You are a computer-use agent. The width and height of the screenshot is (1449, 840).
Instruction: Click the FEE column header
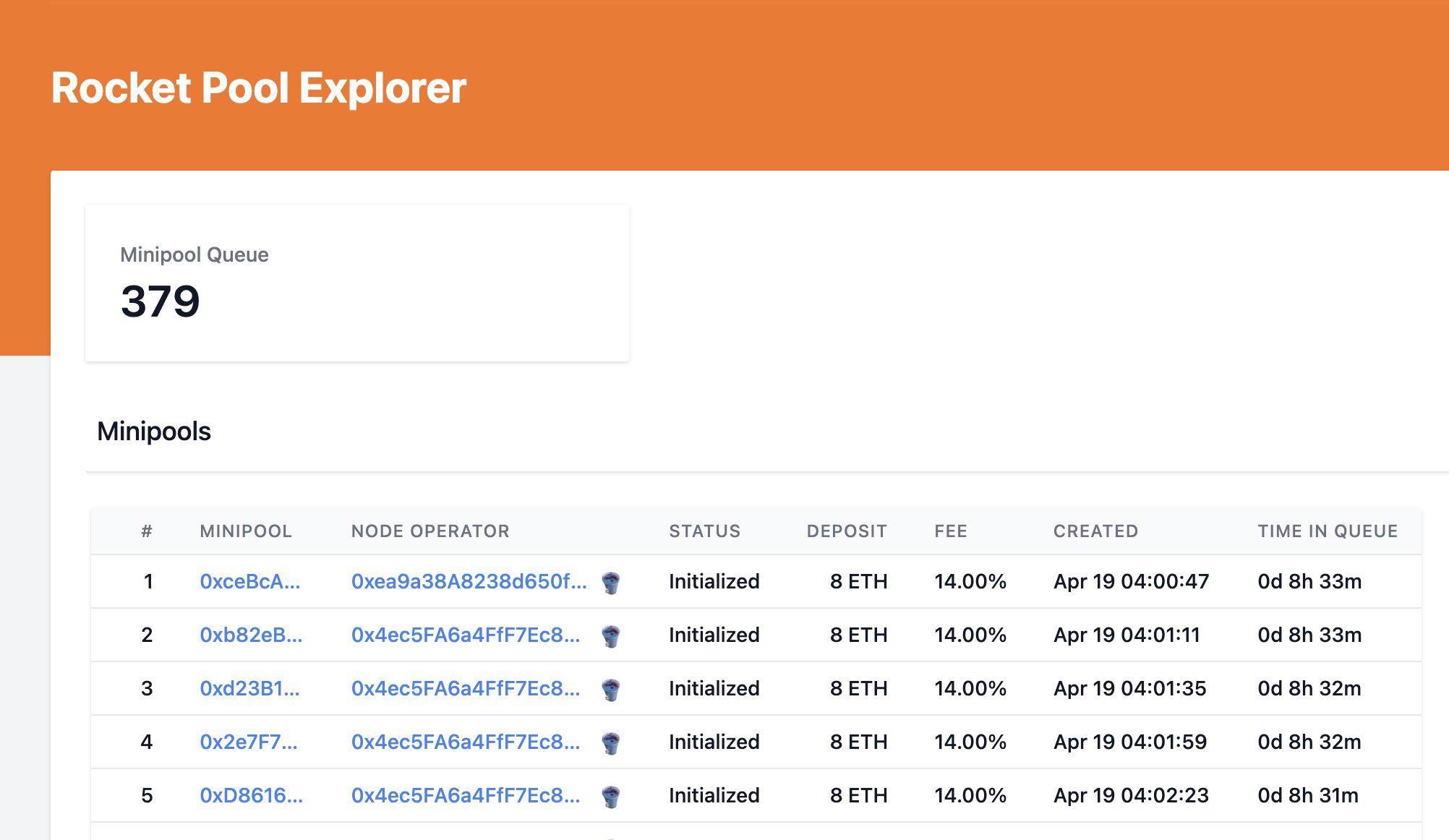click(x=951, y=531)
